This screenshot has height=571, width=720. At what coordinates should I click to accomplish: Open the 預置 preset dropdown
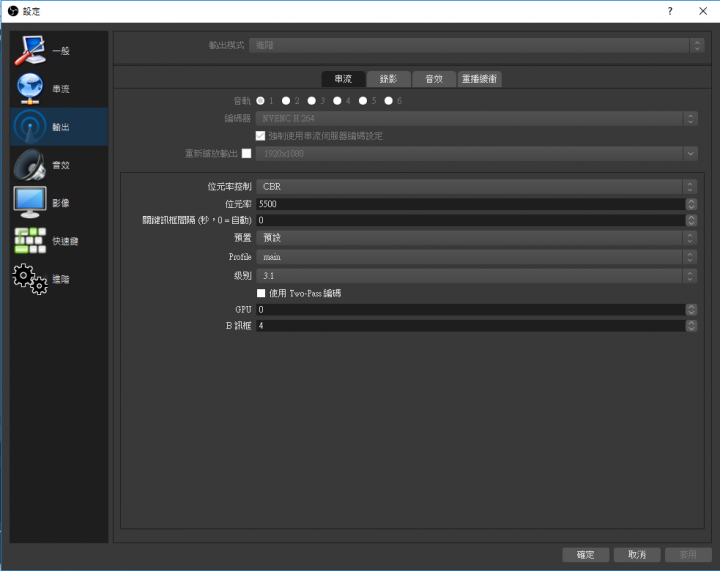pos(477,238)
